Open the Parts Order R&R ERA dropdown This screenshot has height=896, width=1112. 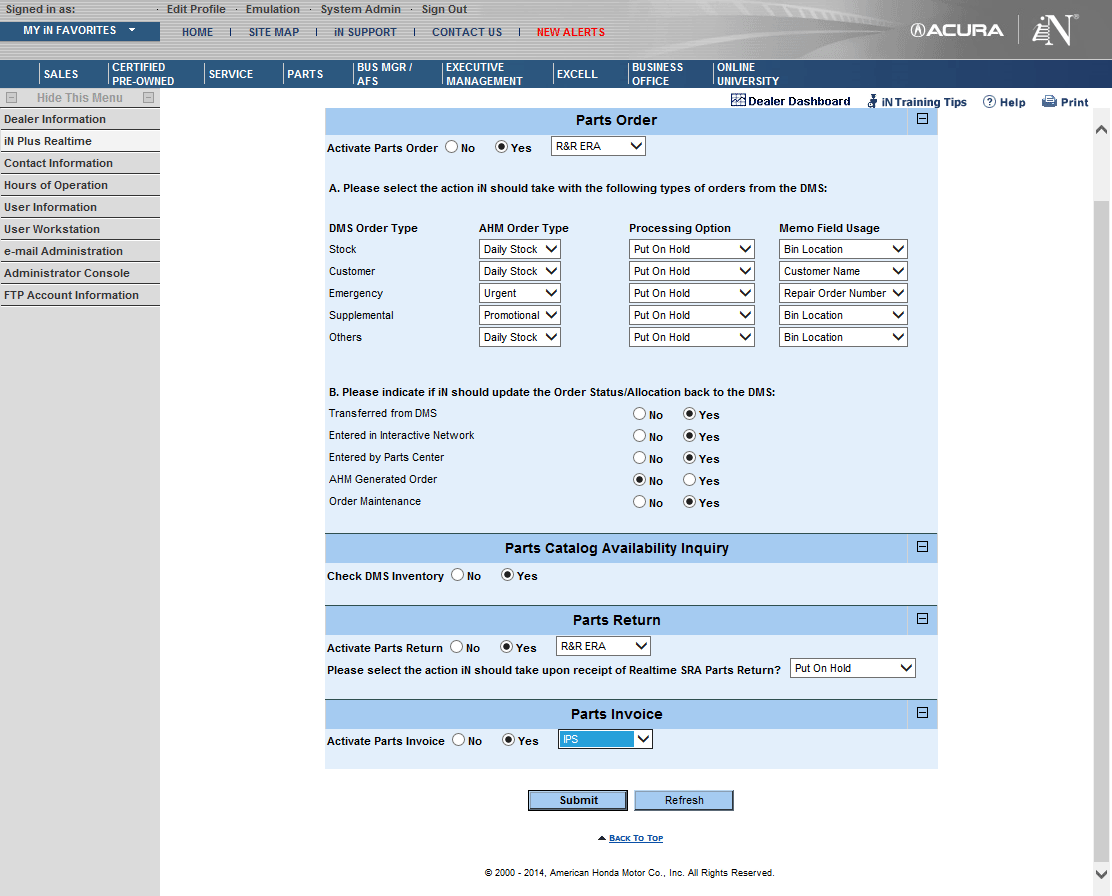tap(599, 146)
